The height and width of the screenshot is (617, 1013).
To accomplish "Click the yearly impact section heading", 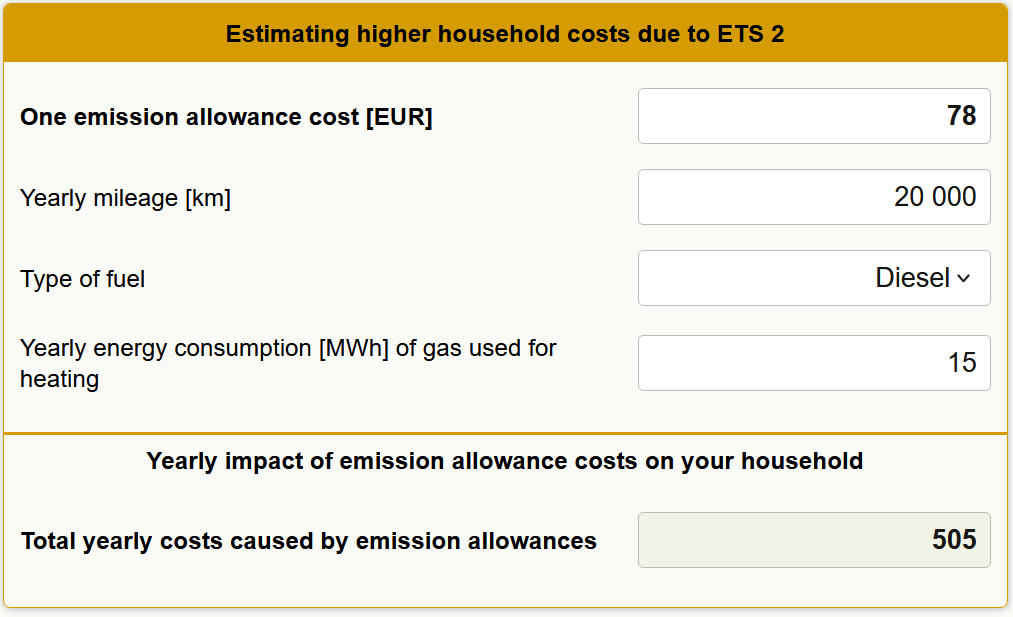I will 506,461.
